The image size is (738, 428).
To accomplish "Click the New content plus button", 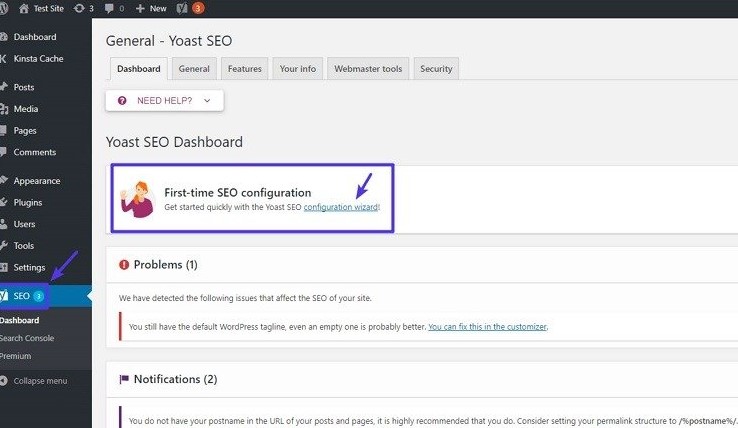I will 151,8.
